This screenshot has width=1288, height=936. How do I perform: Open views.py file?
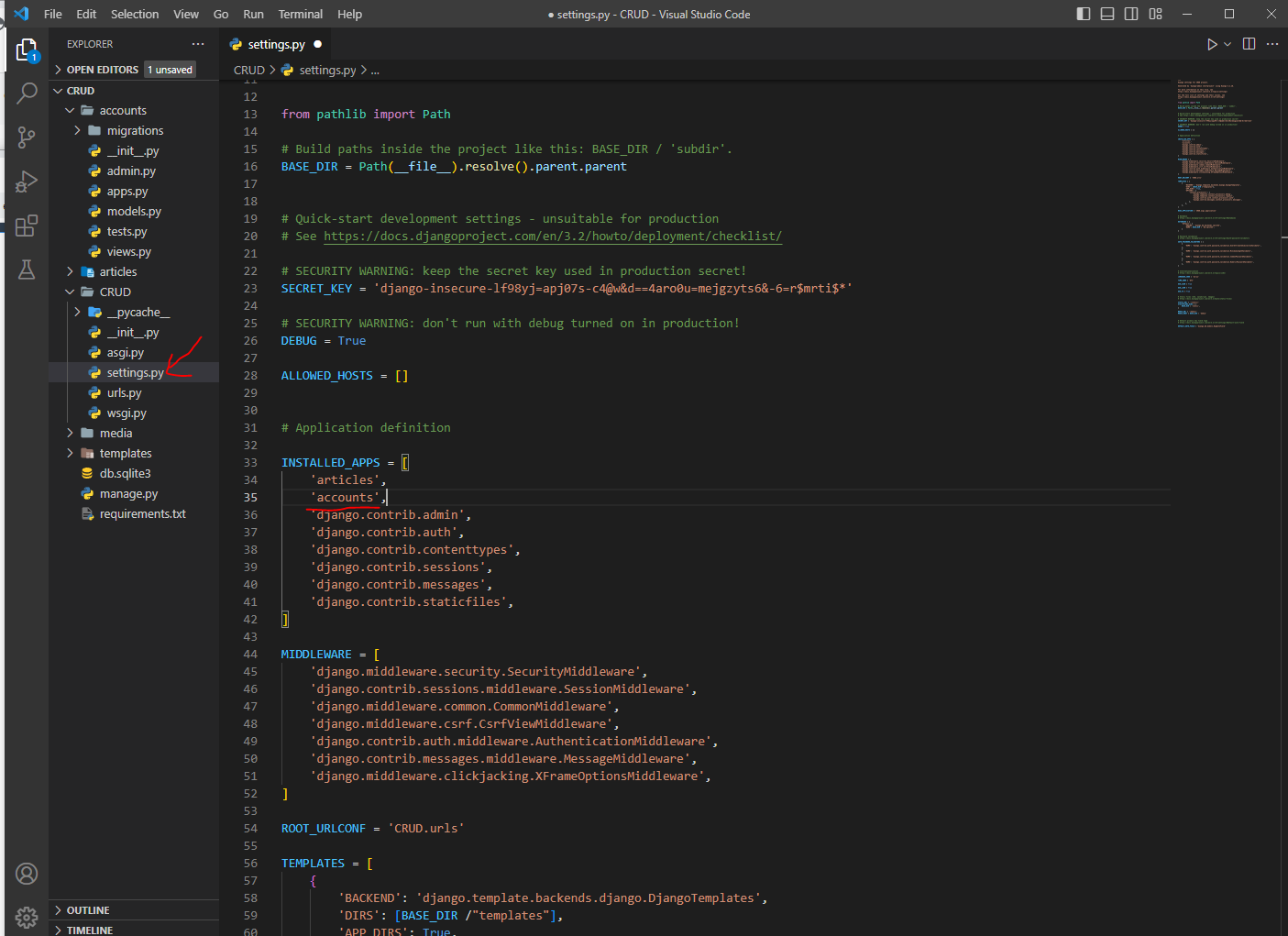pos(134,251)
